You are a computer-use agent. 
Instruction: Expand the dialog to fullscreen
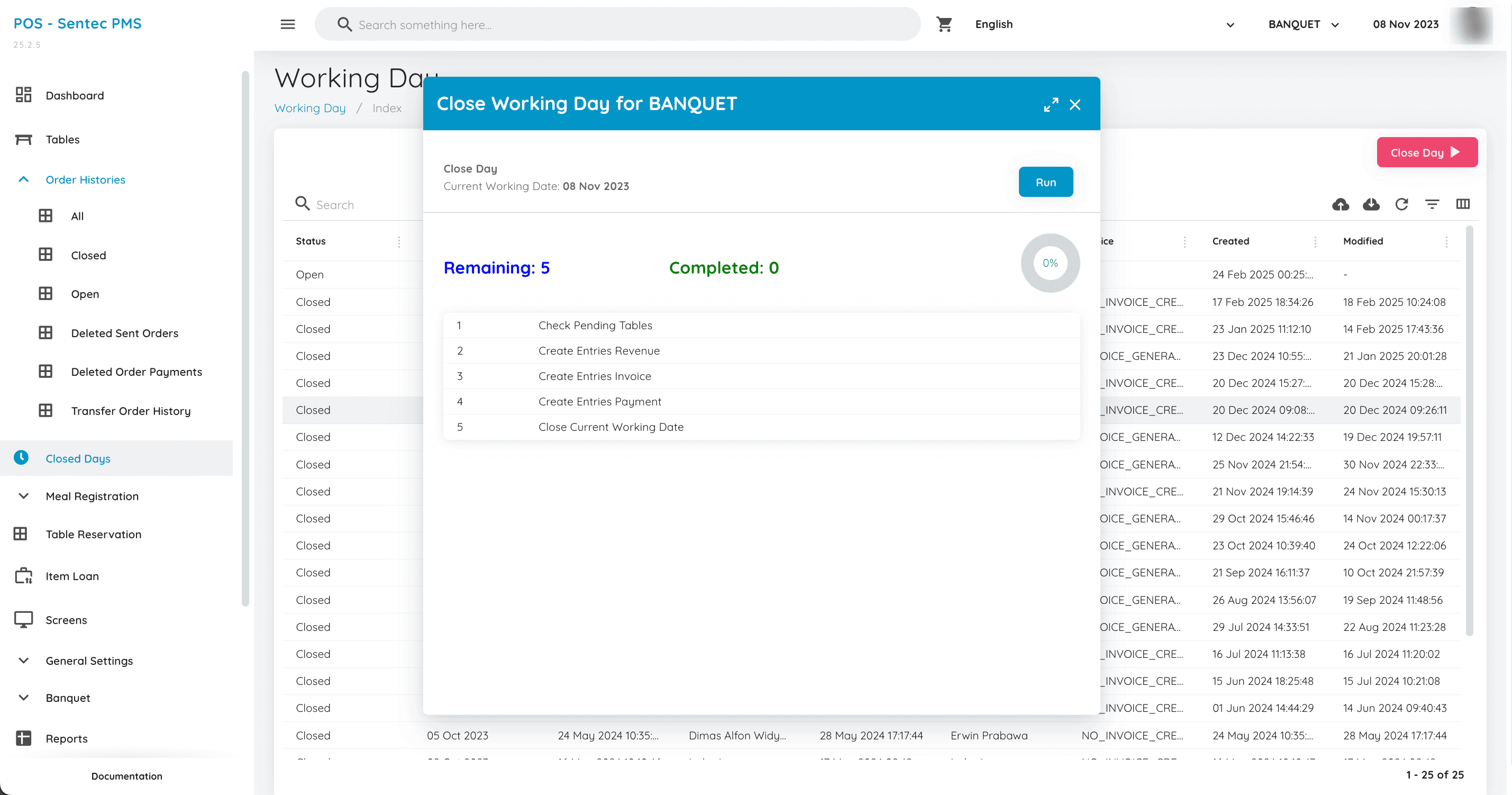click(x=1051, y=104)
